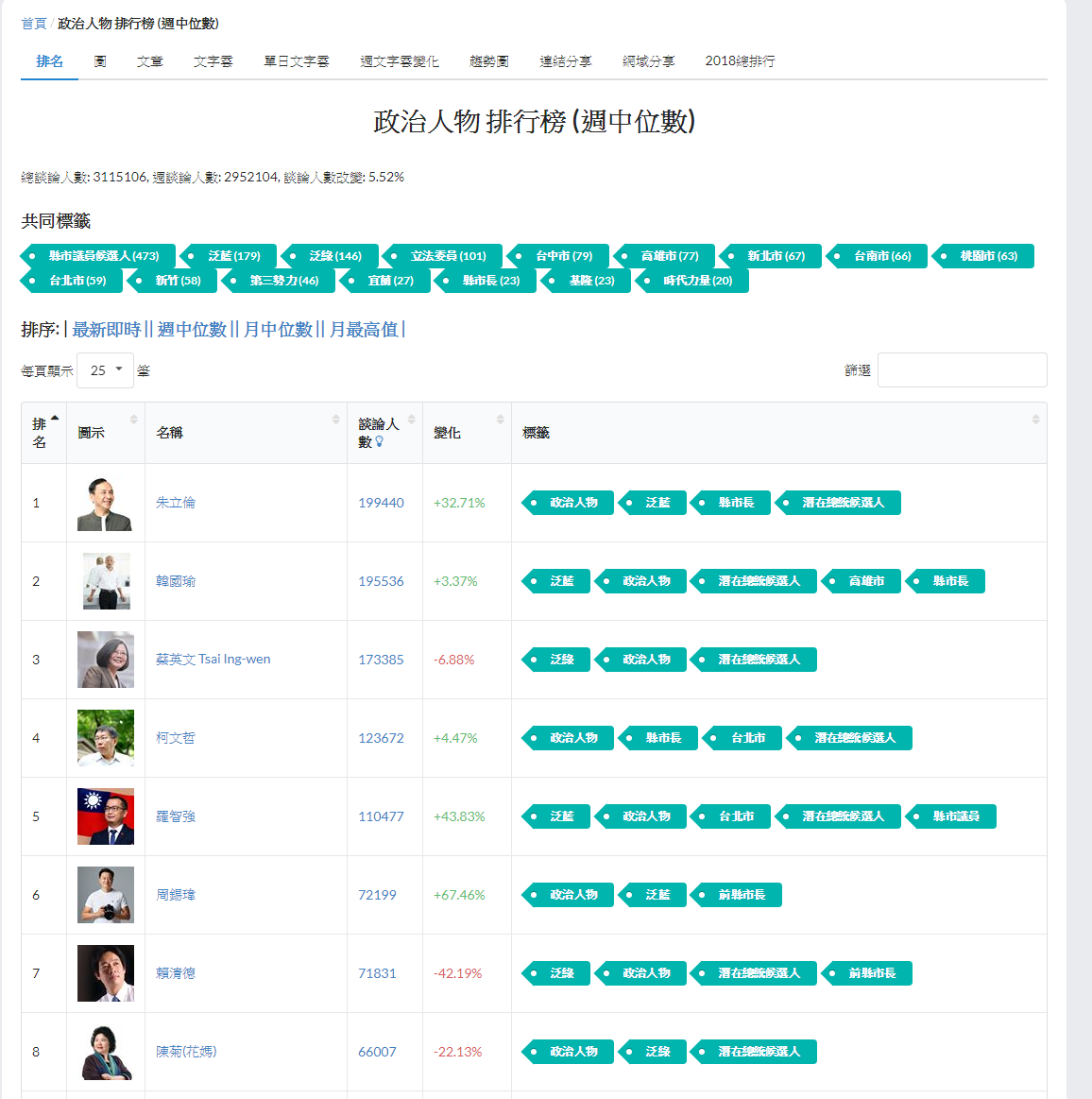
Task: Open the 單日文字雲 tab
Action: [297, 61]
